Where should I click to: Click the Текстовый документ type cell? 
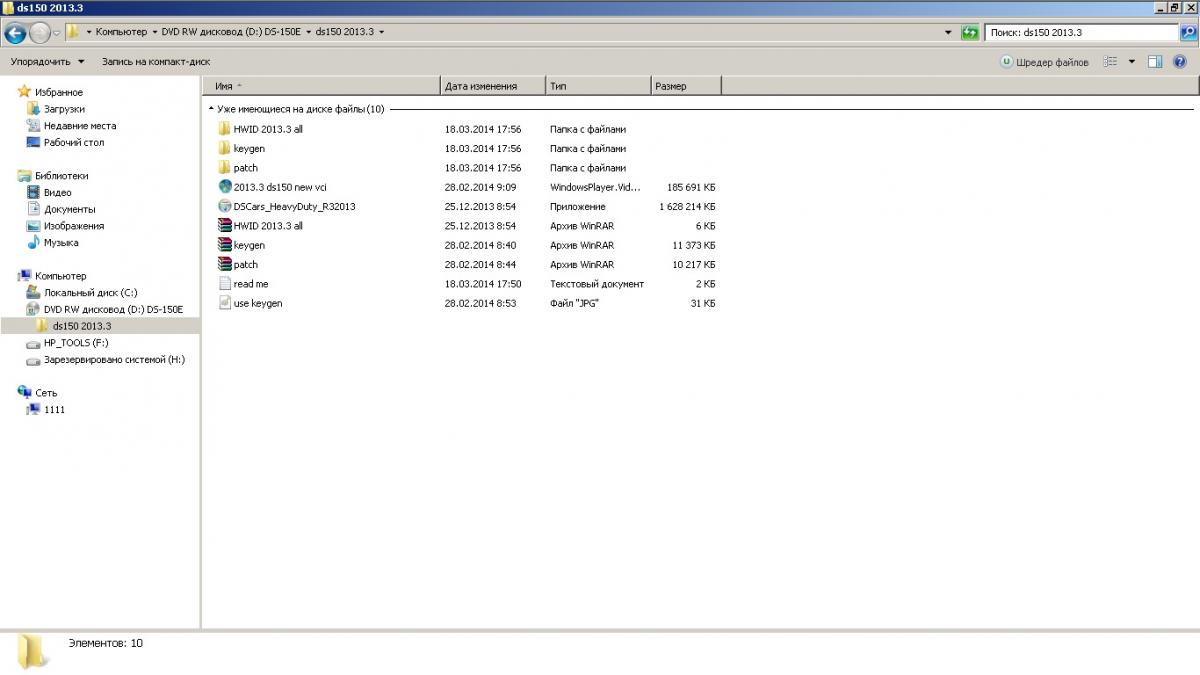(x=597, y=284)
